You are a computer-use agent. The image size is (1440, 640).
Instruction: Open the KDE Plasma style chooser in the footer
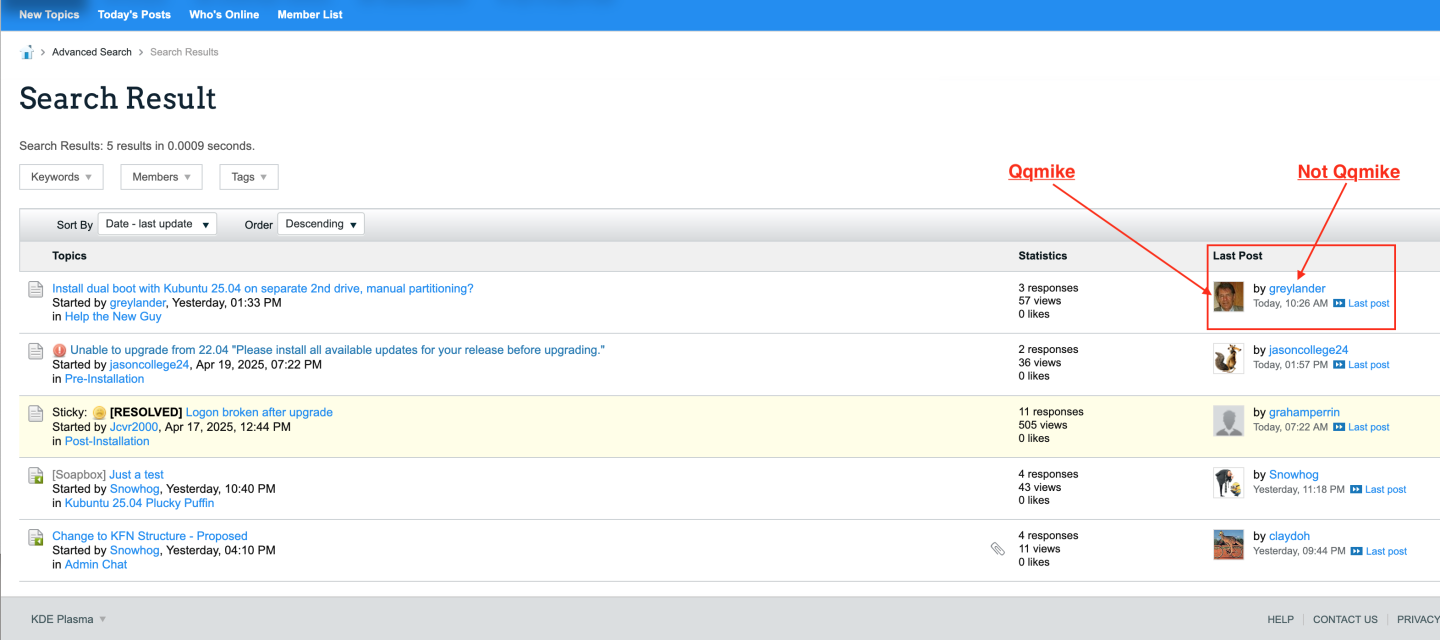[x=68, y=619]
